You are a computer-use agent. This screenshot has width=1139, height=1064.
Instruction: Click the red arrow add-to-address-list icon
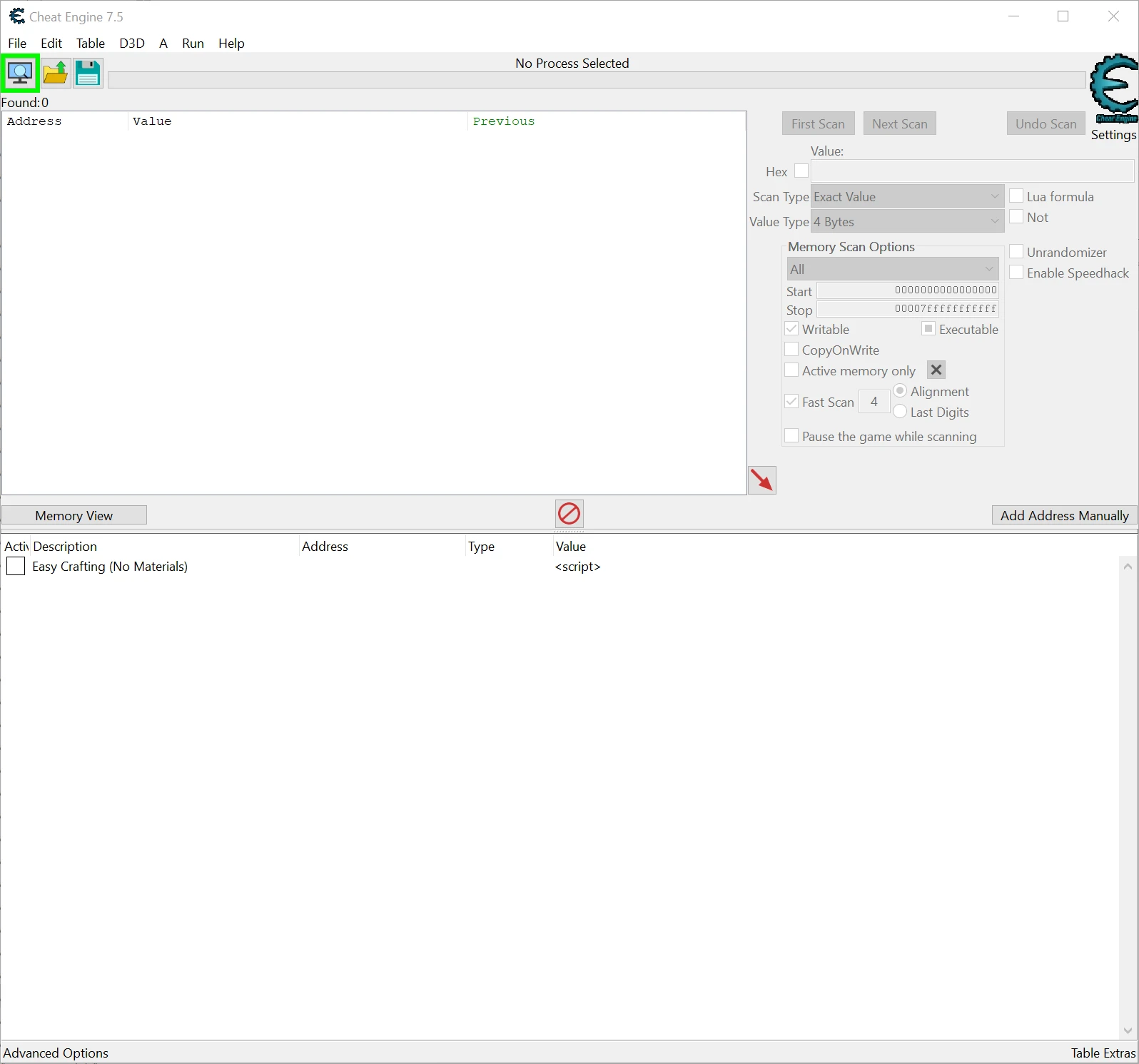761,480
